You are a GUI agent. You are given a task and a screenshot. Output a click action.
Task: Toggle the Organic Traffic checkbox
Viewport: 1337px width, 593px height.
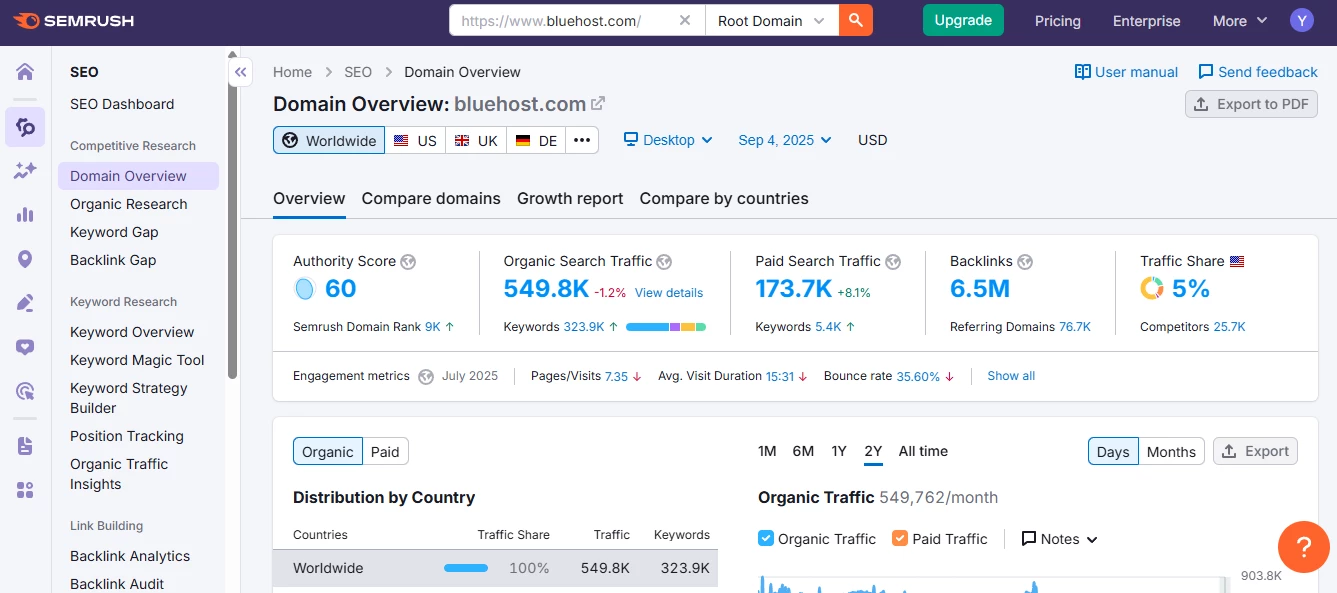click(x=766, y=538)
